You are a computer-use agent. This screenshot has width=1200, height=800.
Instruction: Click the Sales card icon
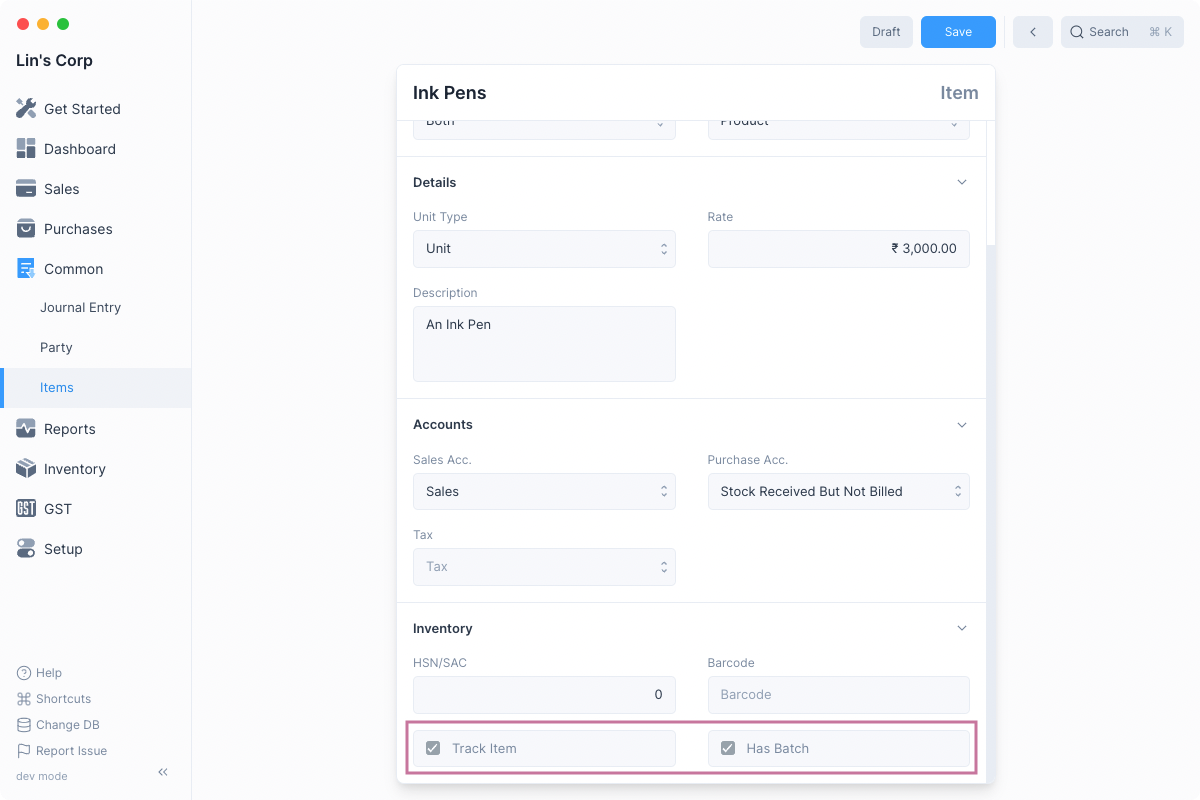26,189
